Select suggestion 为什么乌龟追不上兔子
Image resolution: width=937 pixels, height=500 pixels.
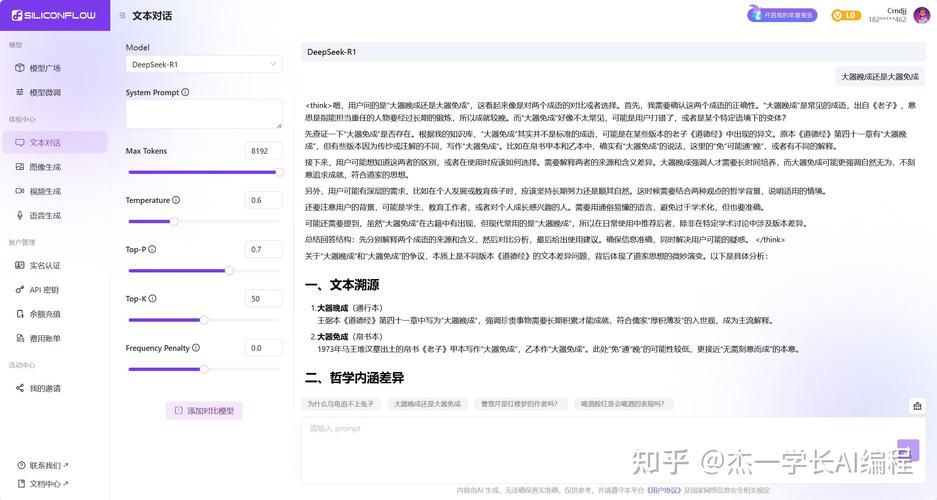[341, 404]
